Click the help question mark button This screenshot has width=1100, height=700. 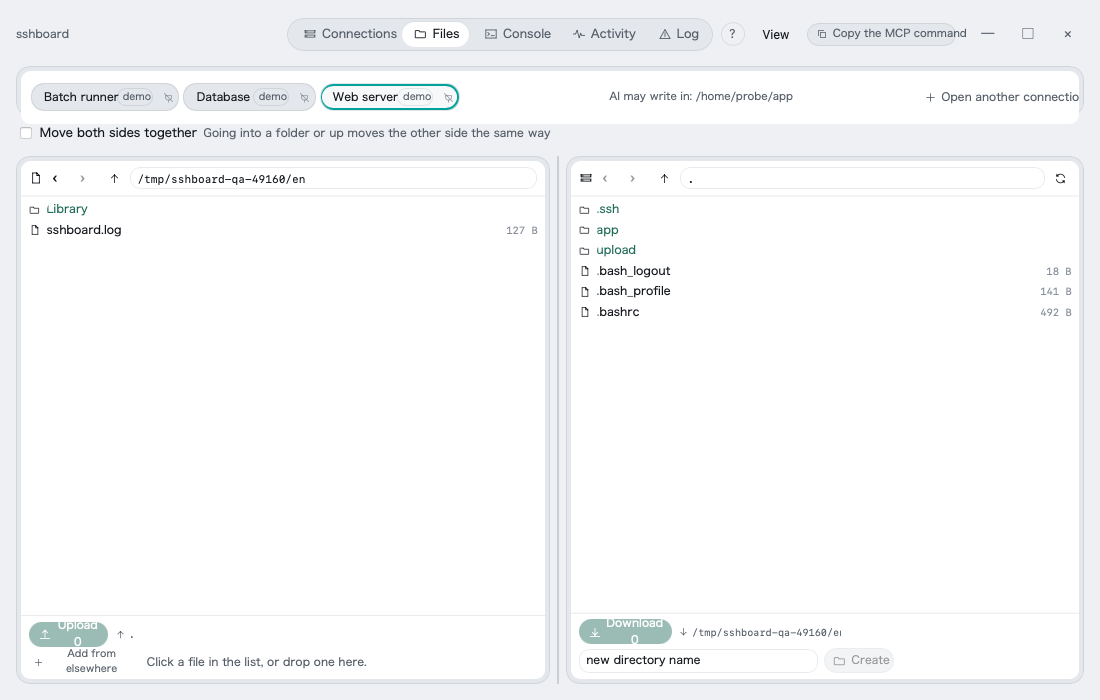coord(732,34)
